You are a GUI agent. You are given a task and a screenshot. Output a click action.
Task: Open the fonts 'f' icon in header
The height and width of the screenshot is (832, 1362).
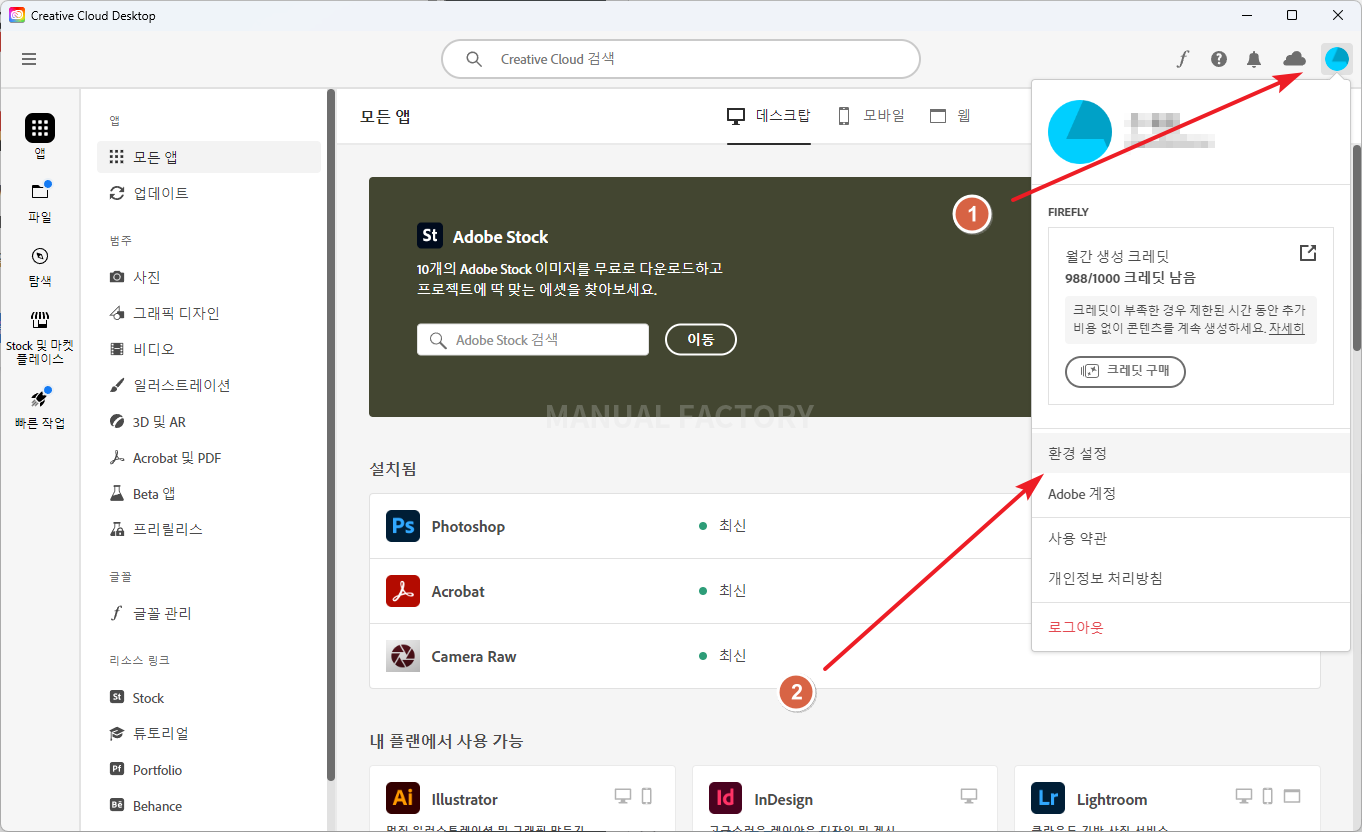(x=1183, y=59)
